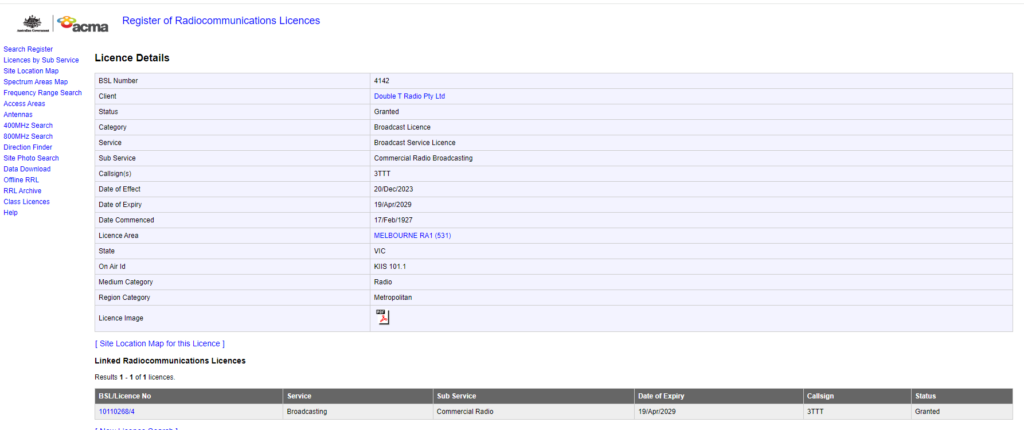This screenshot has width=1024, height=430.
Task: Go to Data Download page
Action: tap(27, 169)
